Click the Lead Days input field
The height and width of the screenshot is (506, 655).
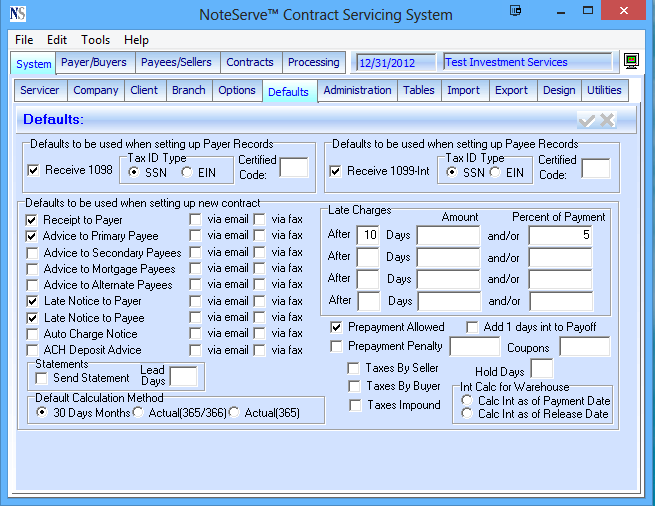click(183, 376)
